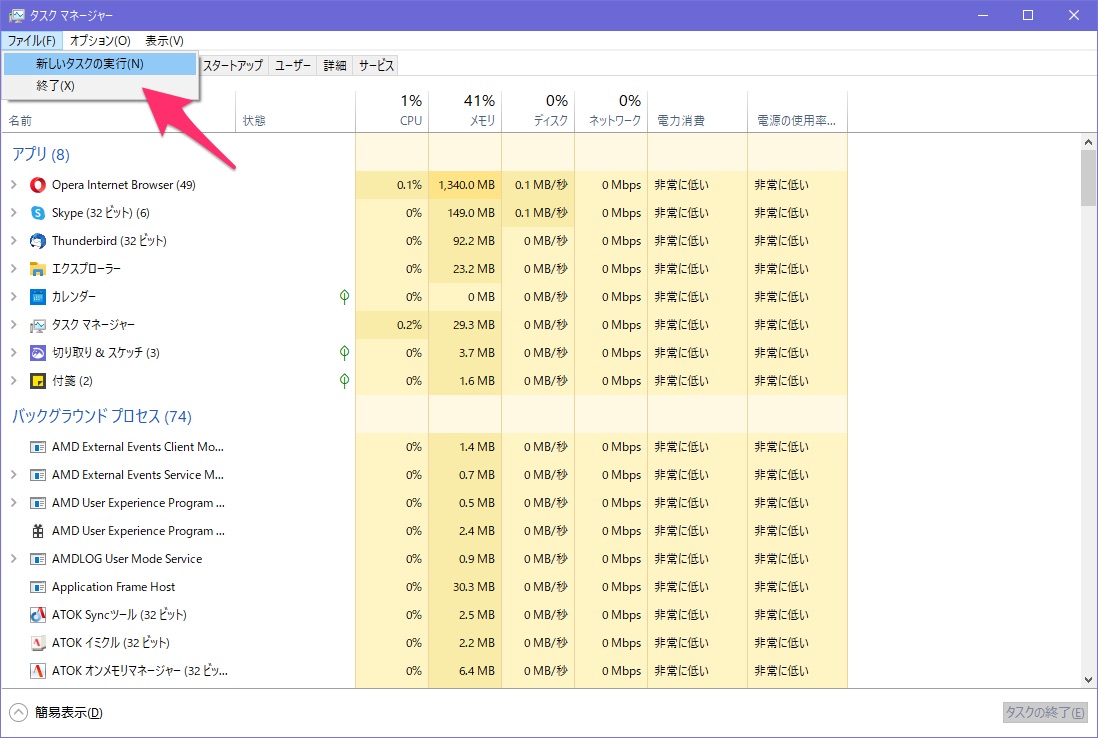Image resolution: width=1098 pixels, height=738 pixels.
Task: Click the AMD External Events Client icon
Action: [x=38, y=447]
